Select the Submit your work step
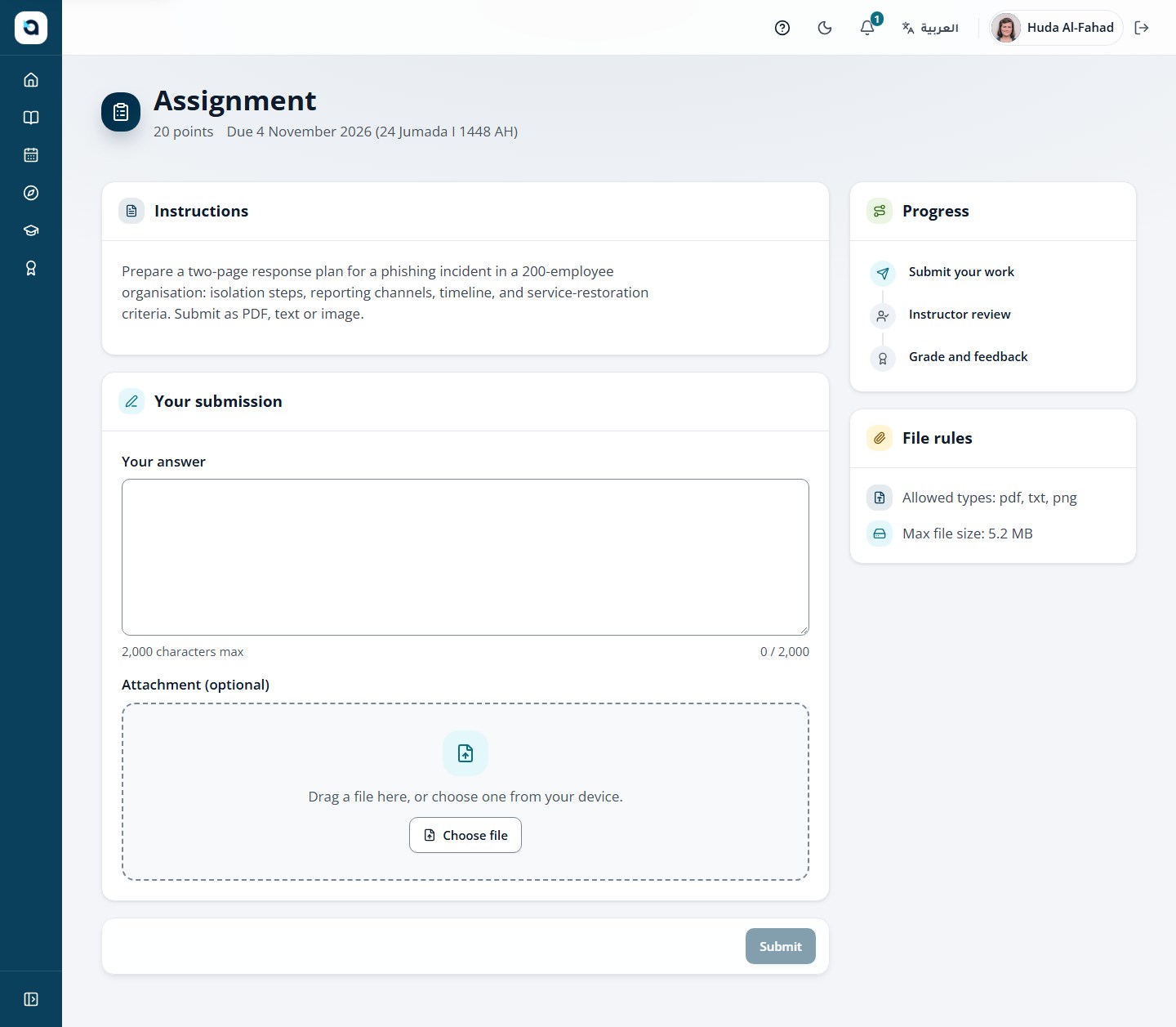This screenshot has width=1176, height=1027. click(961, 272)
